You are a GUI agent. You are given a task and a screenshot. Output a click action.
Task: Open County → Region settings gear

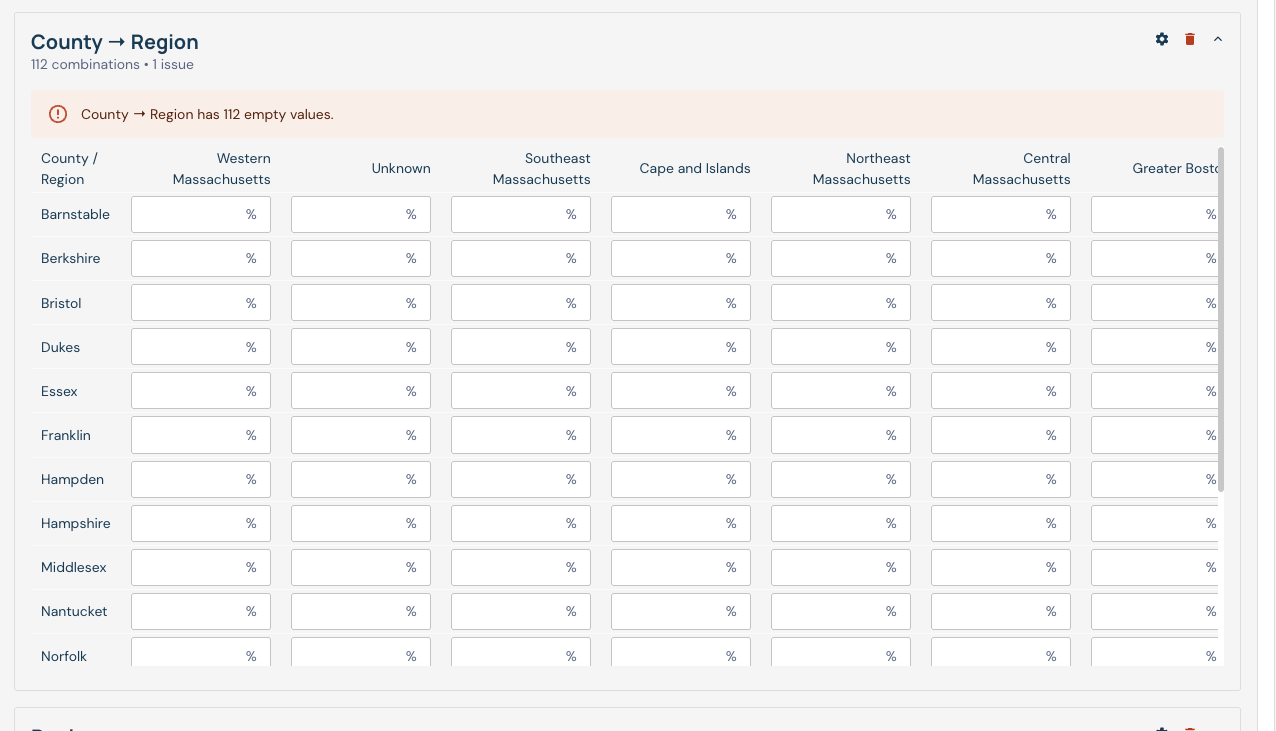tap(1162, 39)
